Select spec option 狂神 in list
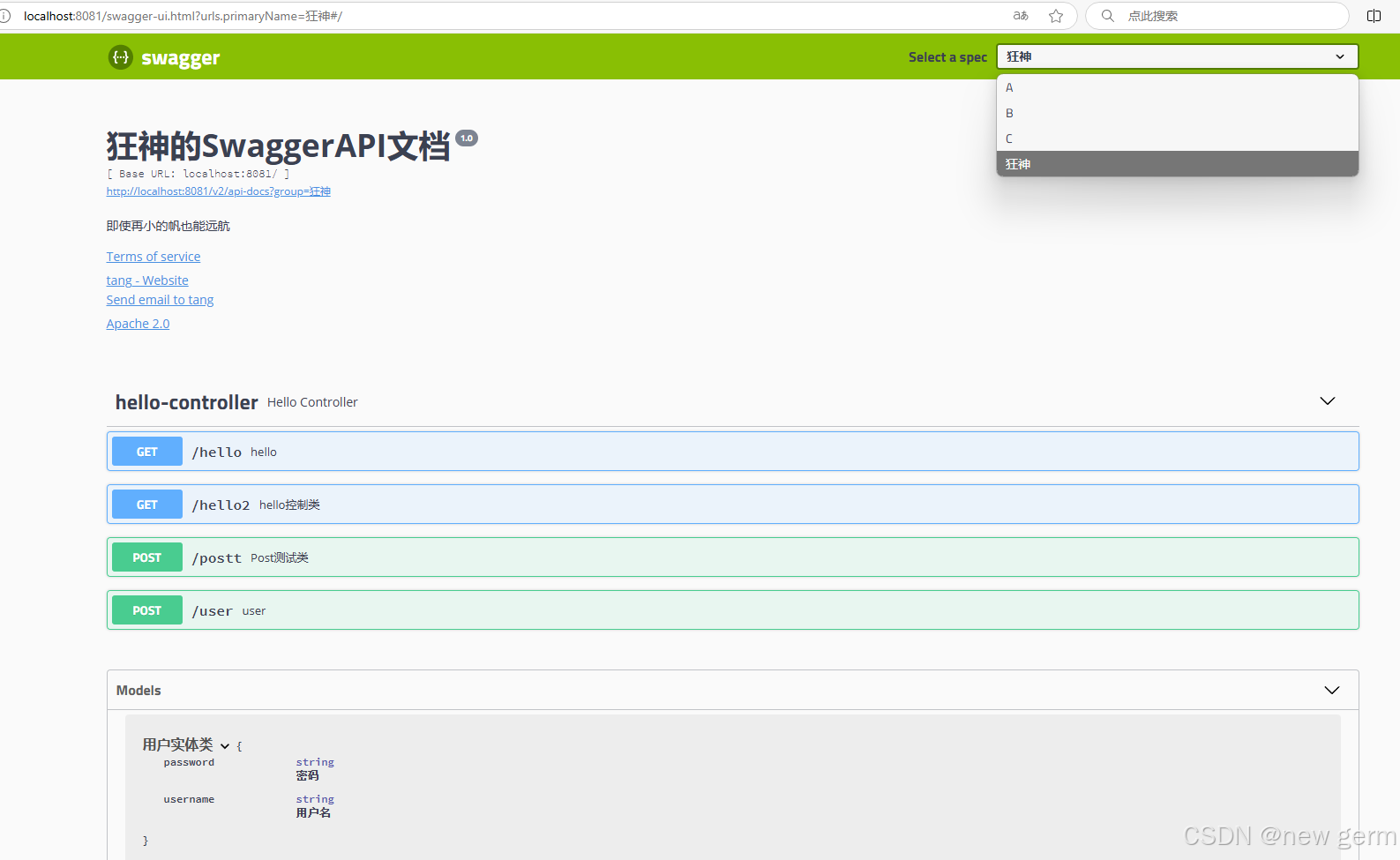Viewport: 1400px width, 860px height. [x=1178, y=164]
